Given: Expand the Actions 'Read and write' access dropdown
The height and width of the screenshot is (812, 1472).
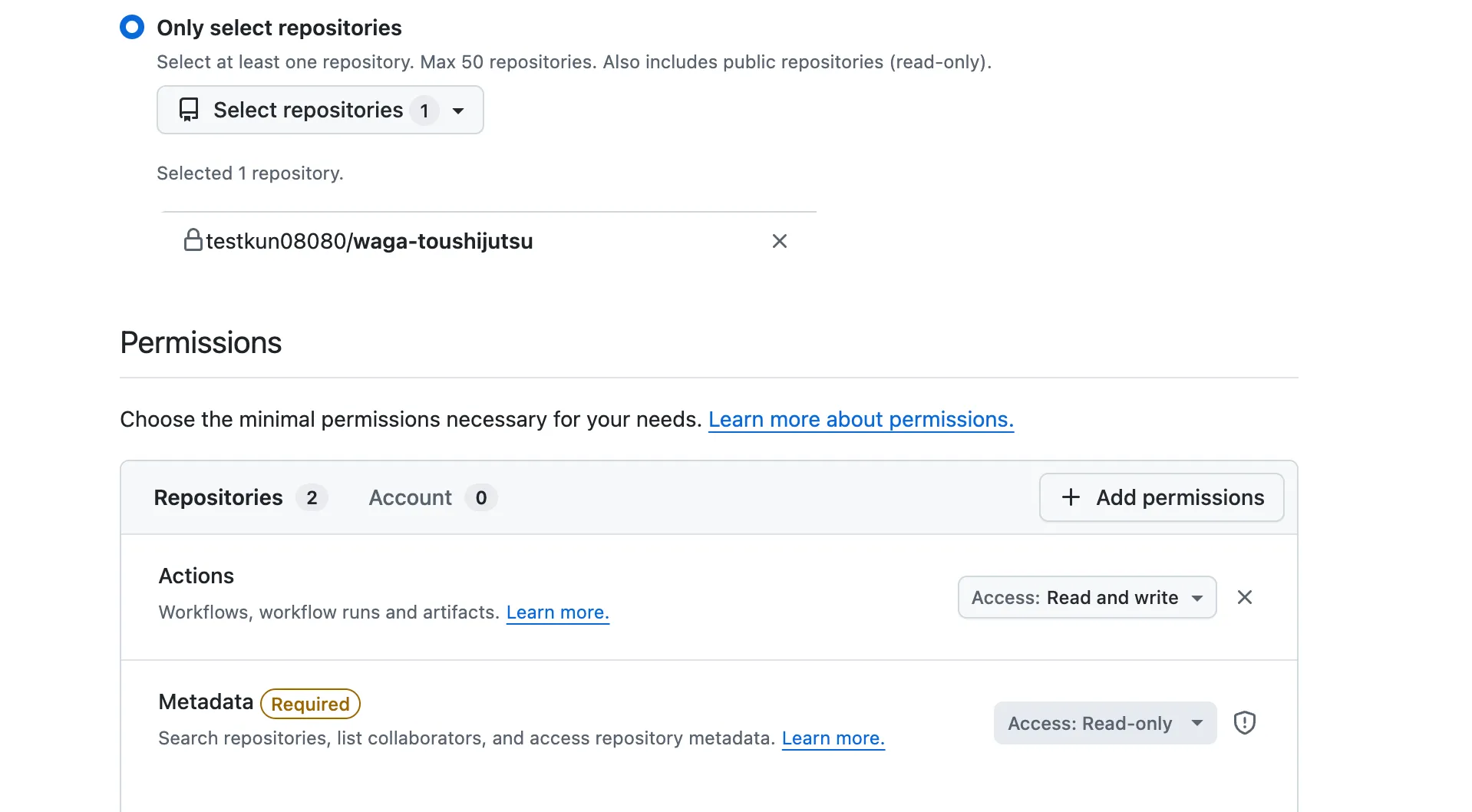Looking at the screenshot, I should (1087, 597).
